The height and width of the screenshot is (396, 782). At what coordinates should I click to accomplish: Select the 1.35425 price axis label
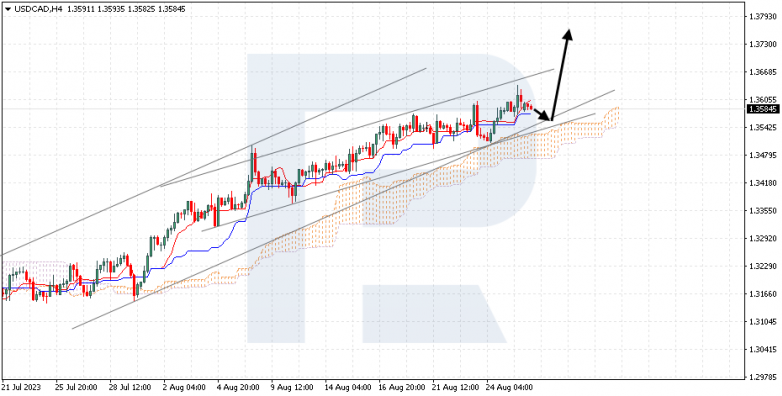pos(764,128)
